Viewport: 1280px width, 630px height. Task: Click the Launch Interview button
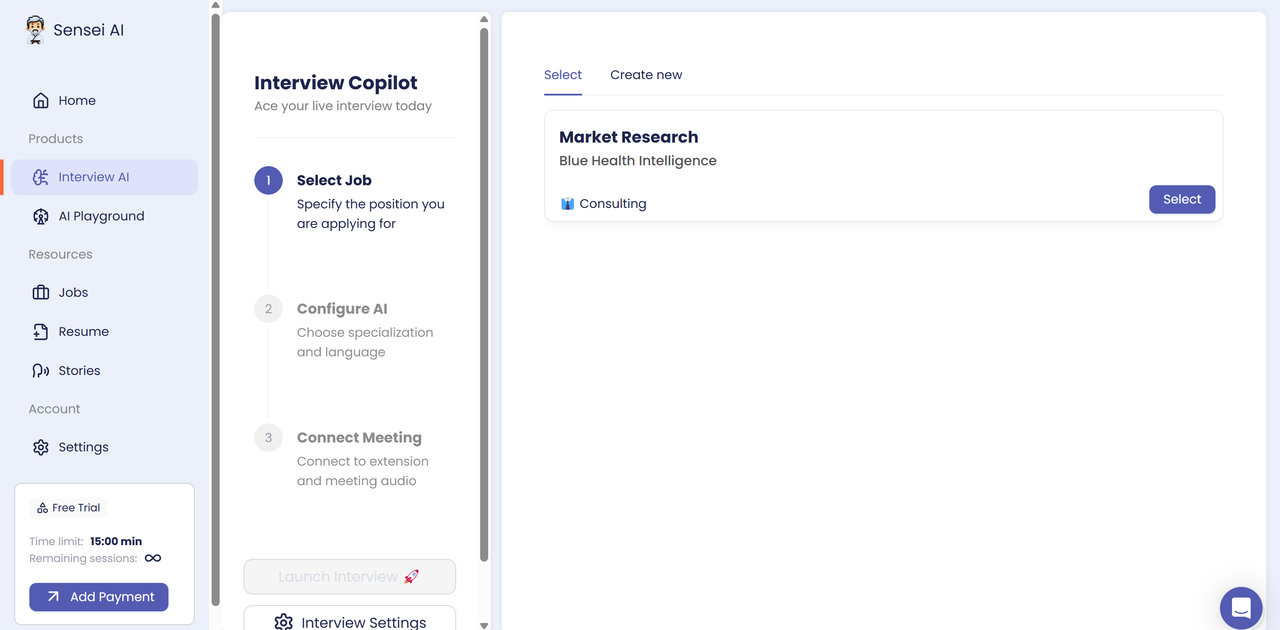click(350, 577)
